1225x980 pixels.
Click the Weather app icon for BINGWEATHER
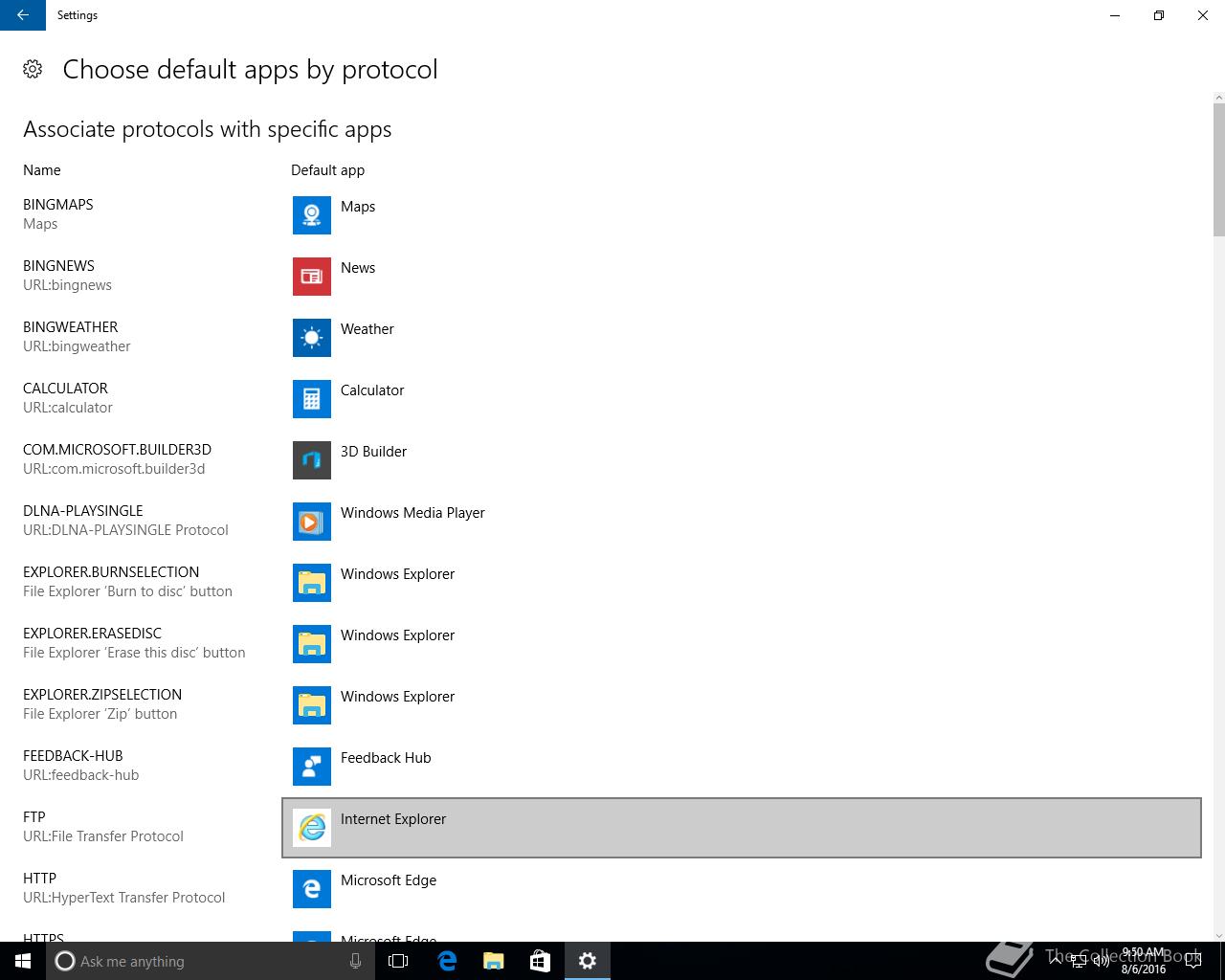(312, 338)
